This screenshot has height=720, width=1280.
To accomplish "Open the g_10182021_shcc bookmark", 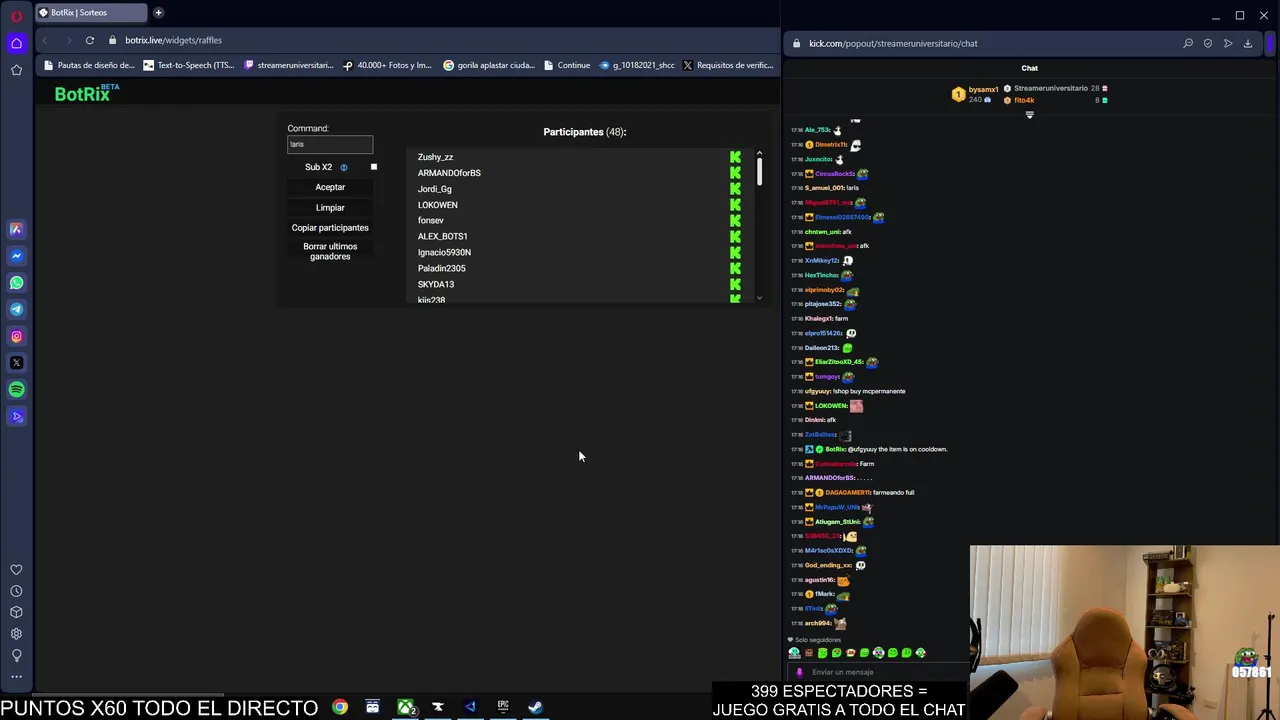I will pos(637,65).
